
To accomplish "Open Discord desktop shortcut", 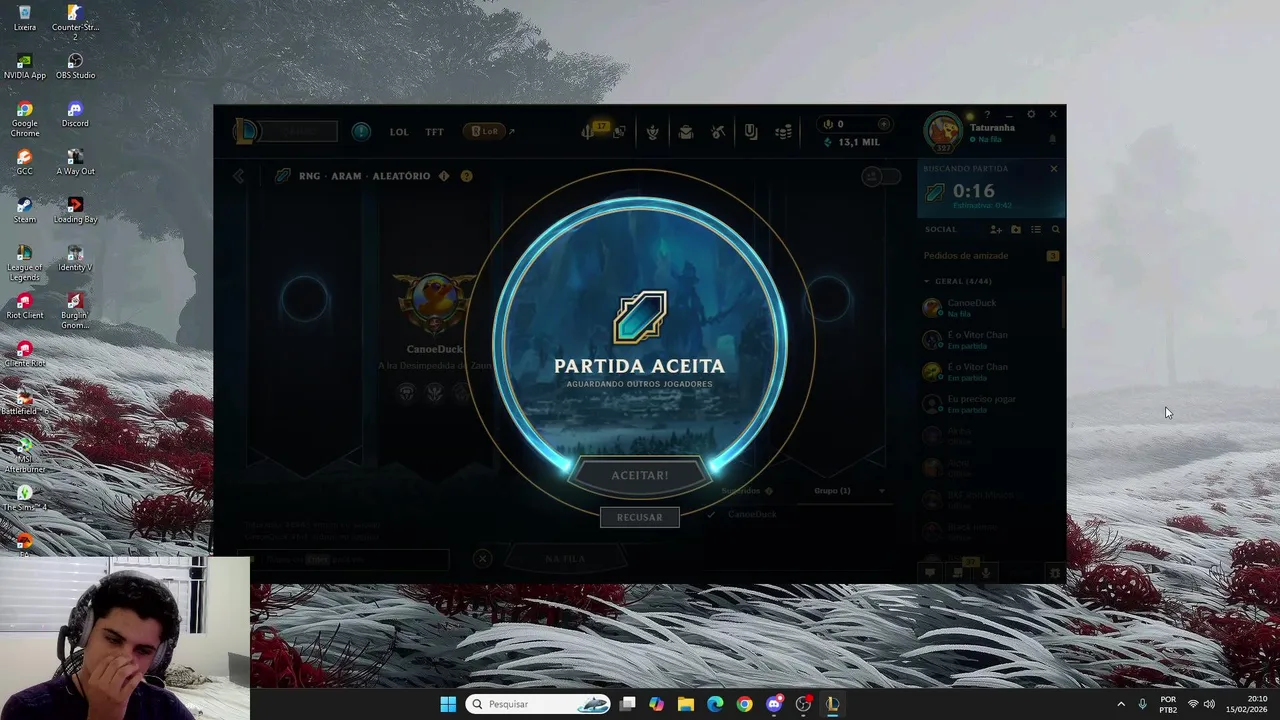I will (x=75, y=114).
